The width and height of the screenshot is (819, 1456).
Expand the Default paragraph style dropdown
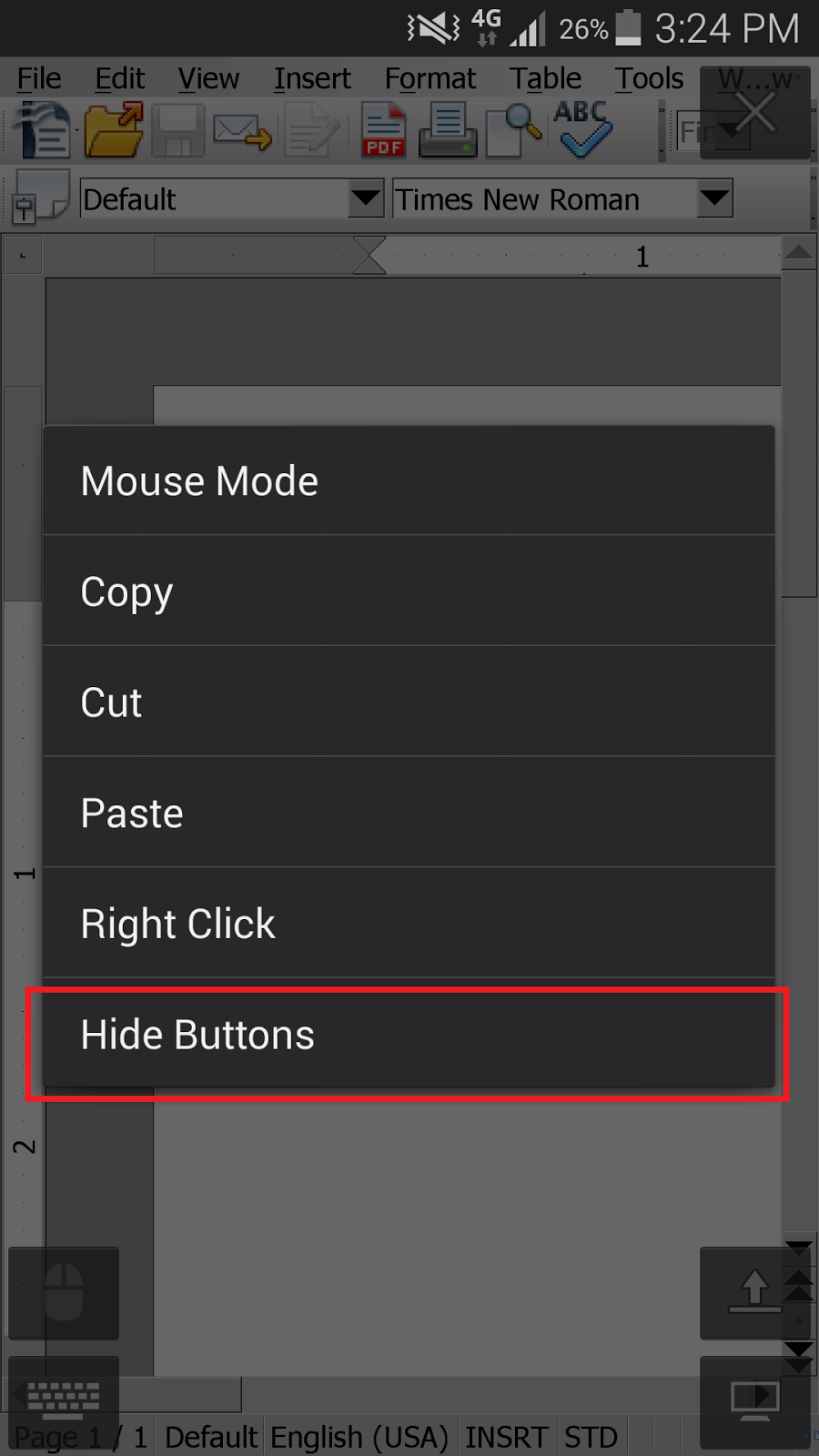(366, 197)
